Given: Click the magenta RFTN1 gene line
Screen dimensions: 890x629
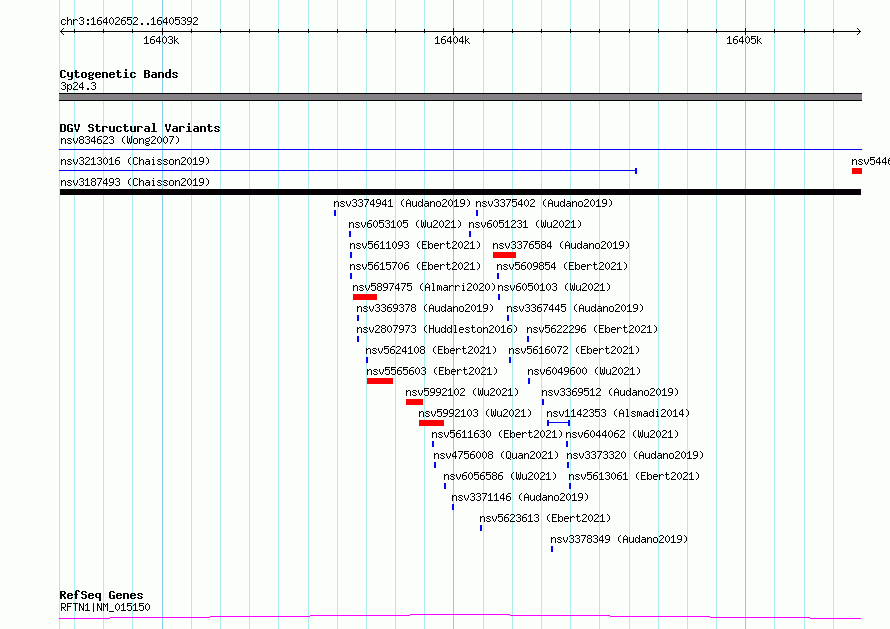Looking at the screenshot, I should [x=460, y=617].
